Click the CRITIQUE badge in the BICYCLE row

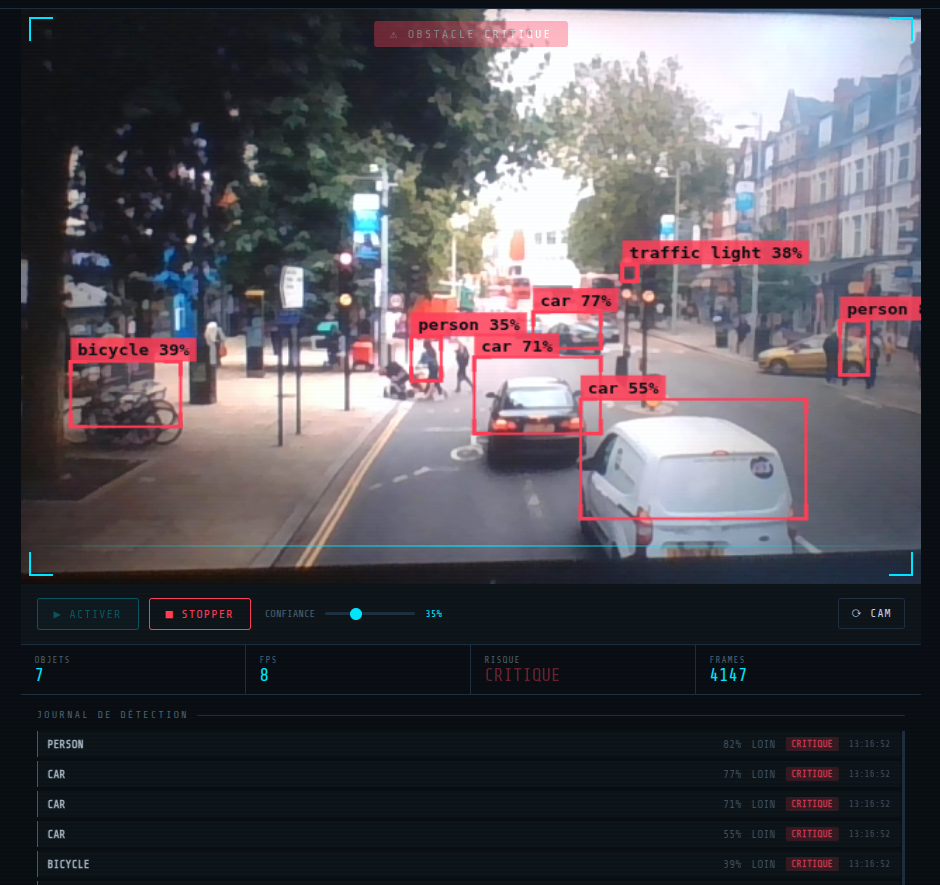click(812, 864)
